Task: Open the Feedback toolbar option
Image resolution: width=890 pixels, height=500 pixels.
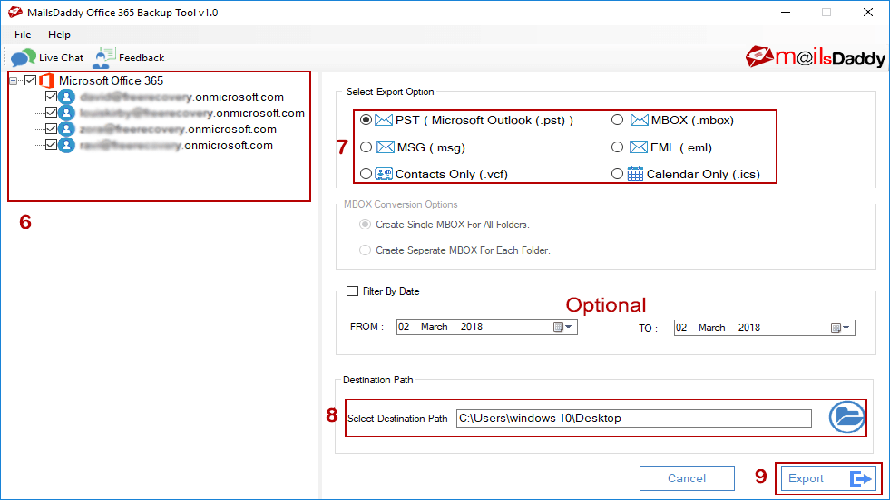Action: [129, 57]
